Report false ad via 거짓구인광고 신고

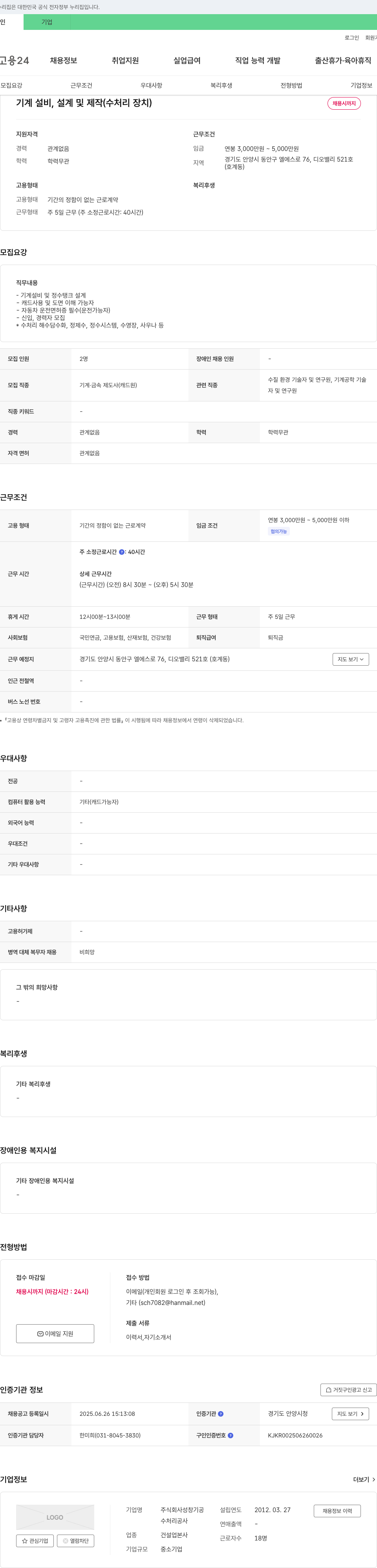pyautogui.click(x=348, y=1389)
